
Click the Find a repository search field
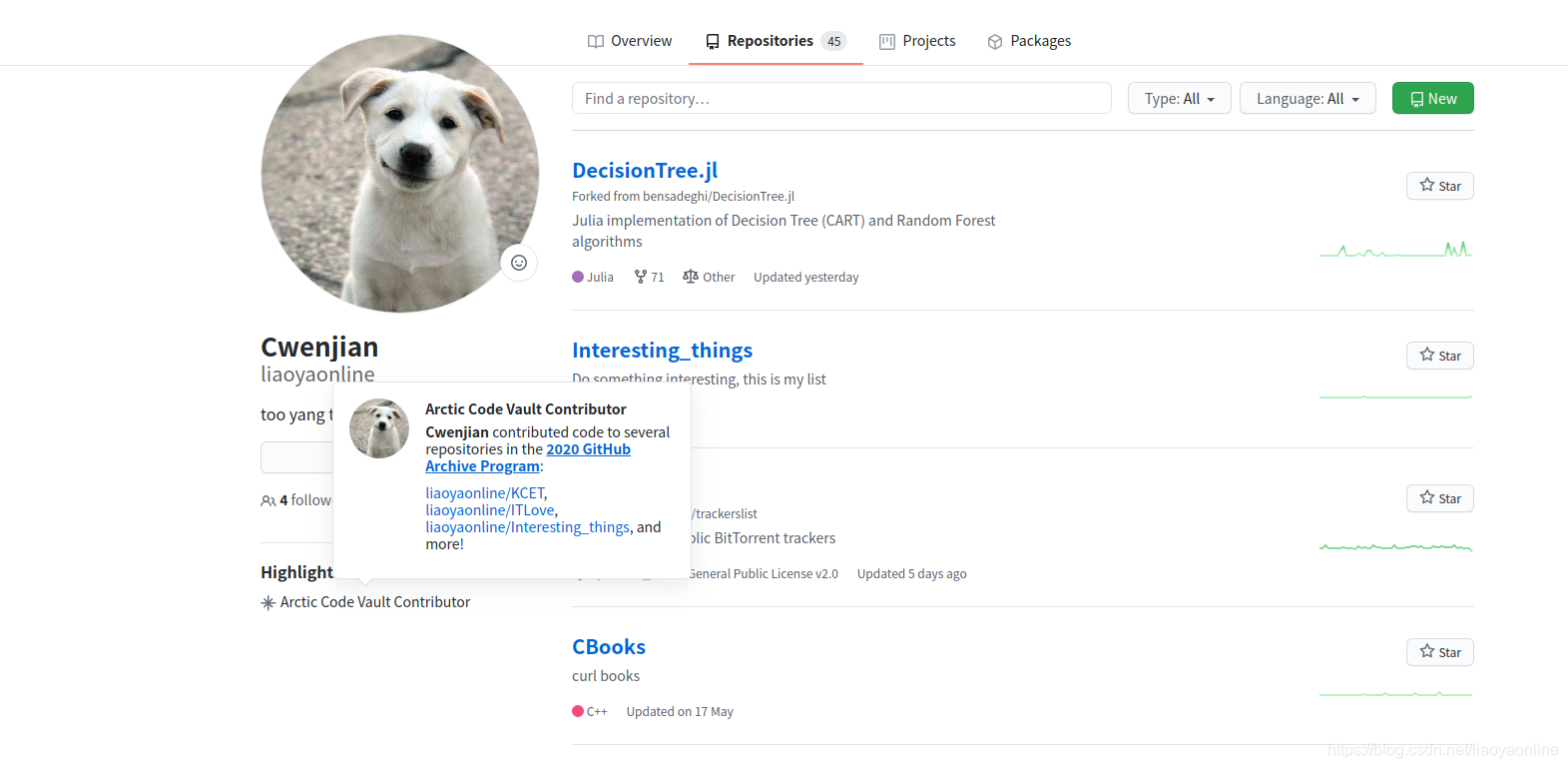pyautogui.click(x=841, y=98)
